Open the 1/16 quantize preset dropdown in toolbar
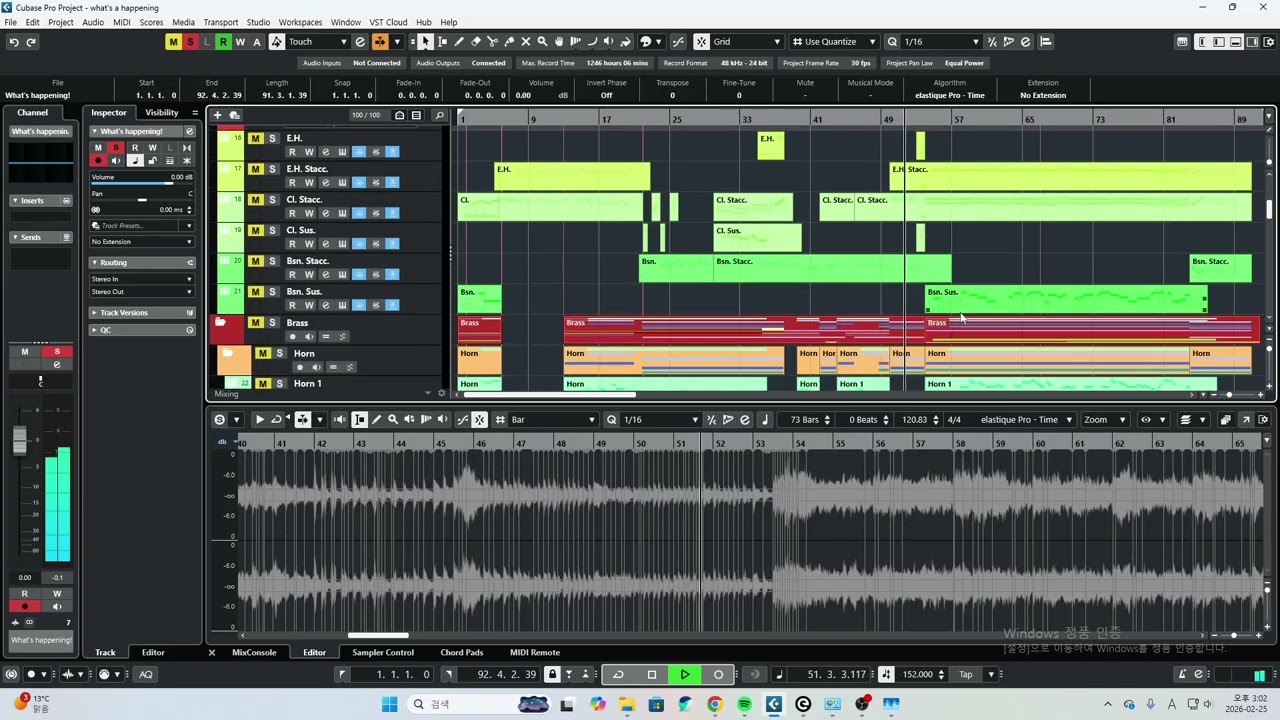 (x=941, y=42)
